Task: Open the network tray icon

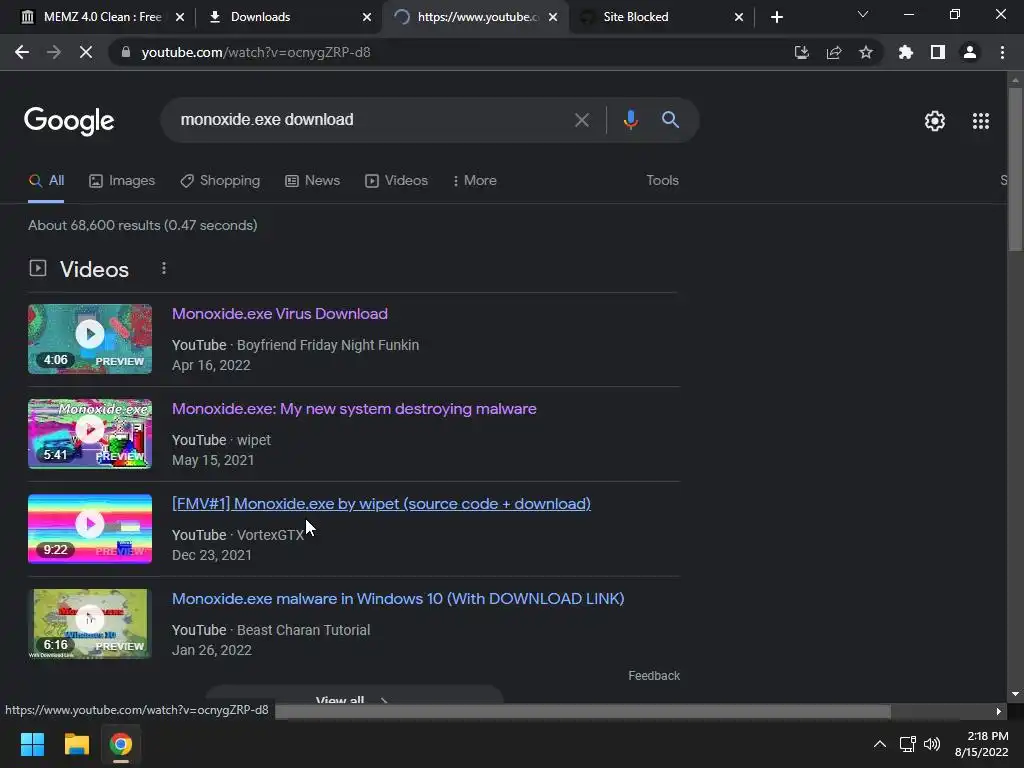Action: [907, 744]
